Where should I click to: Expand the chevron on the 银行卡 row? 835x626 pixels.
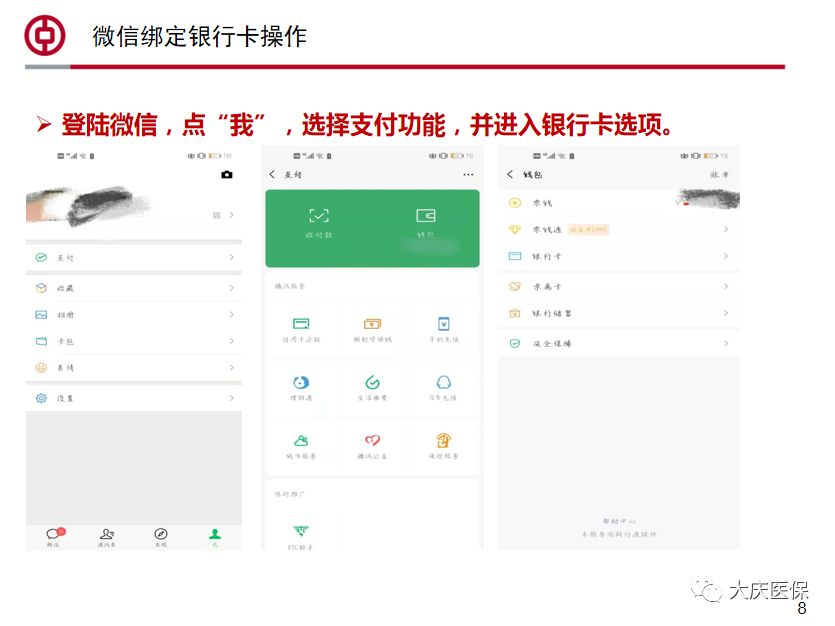pyautogui.click(x=726, y=256)
